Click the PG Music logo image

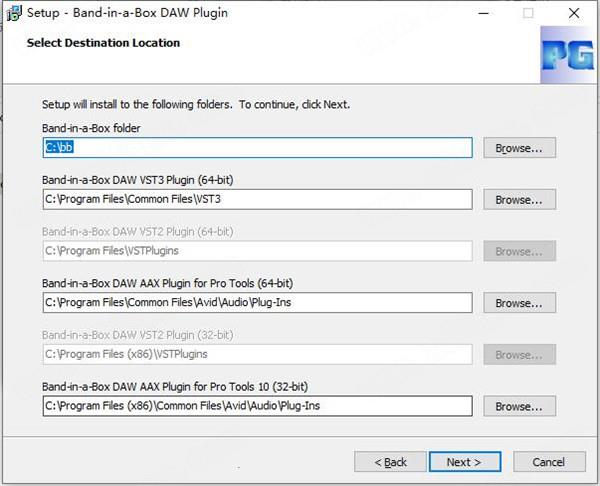(567, 55)
